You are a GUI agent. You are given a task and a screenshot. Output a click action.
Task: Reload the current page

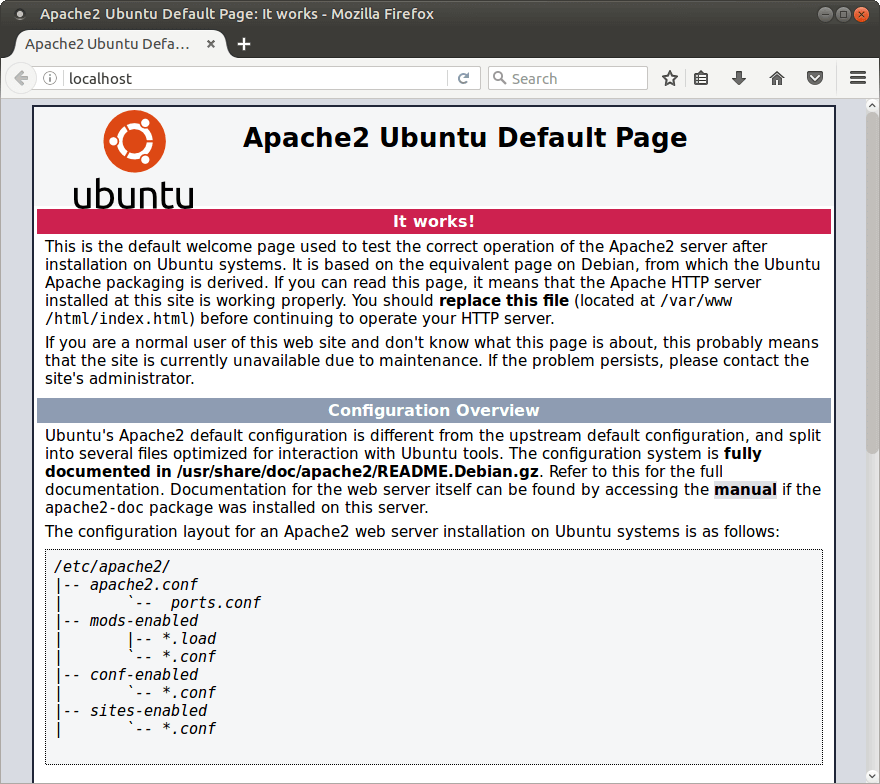[464, 78]
